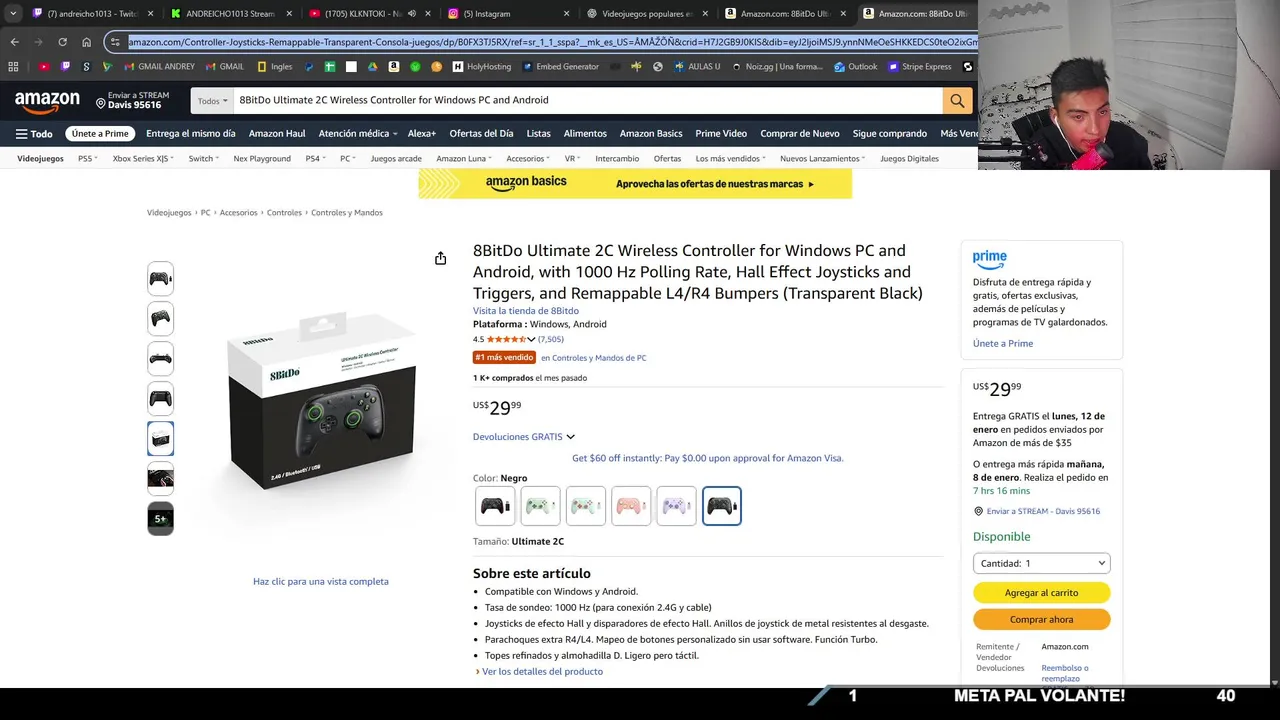The image size is (1280, 720).
Task: Click the amazon basics promo banner
Action: [x=635, y=184]
